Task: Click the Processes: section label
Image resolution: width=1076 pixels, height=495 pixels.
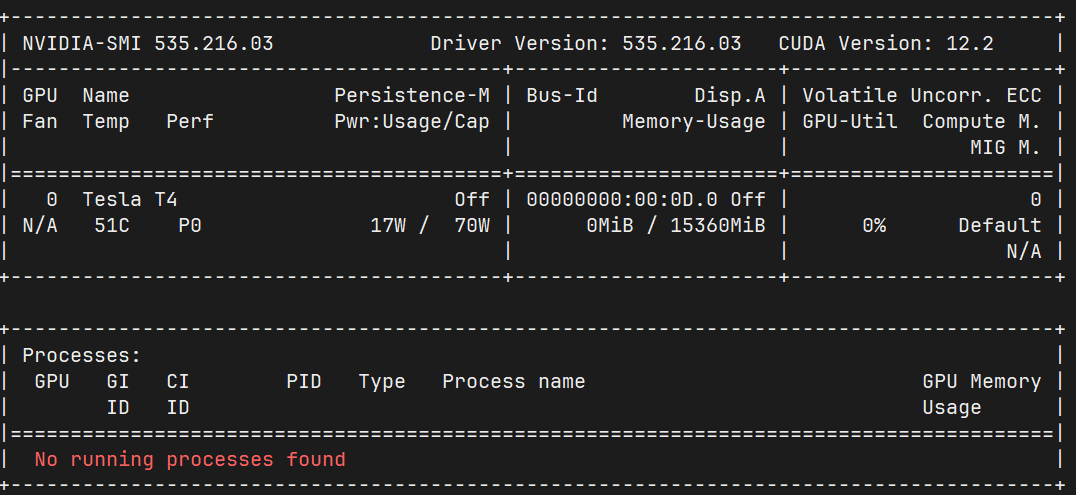Action: coord(82,356)
